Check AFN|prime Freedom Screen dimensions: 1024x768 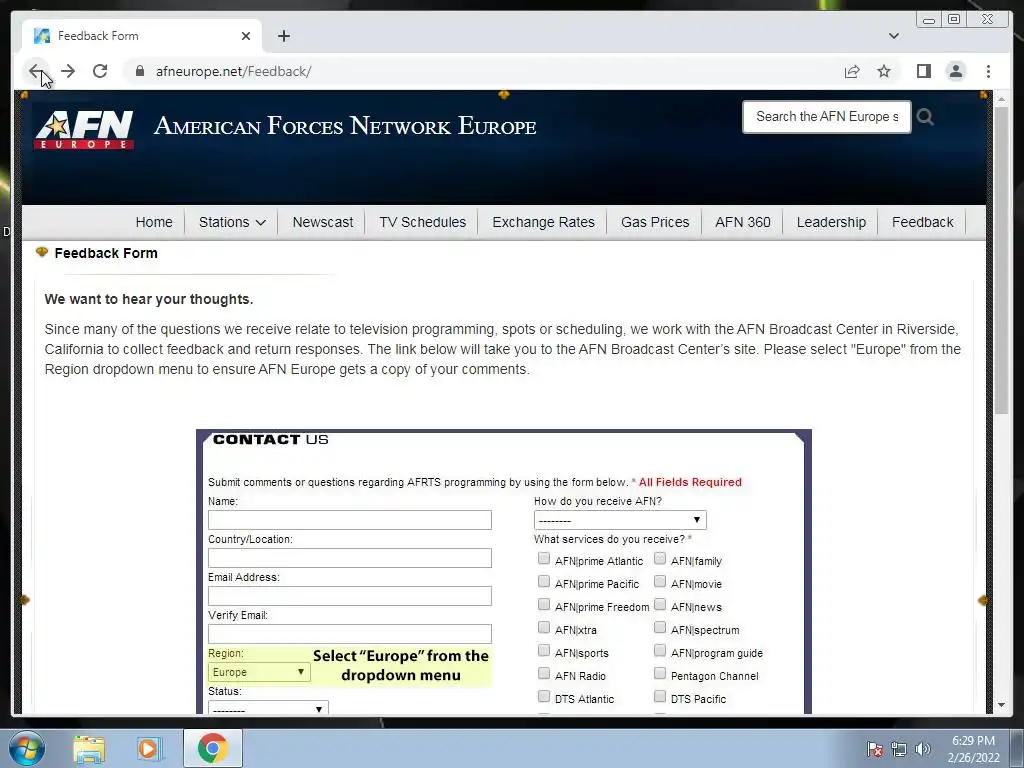tap(543, 604)
